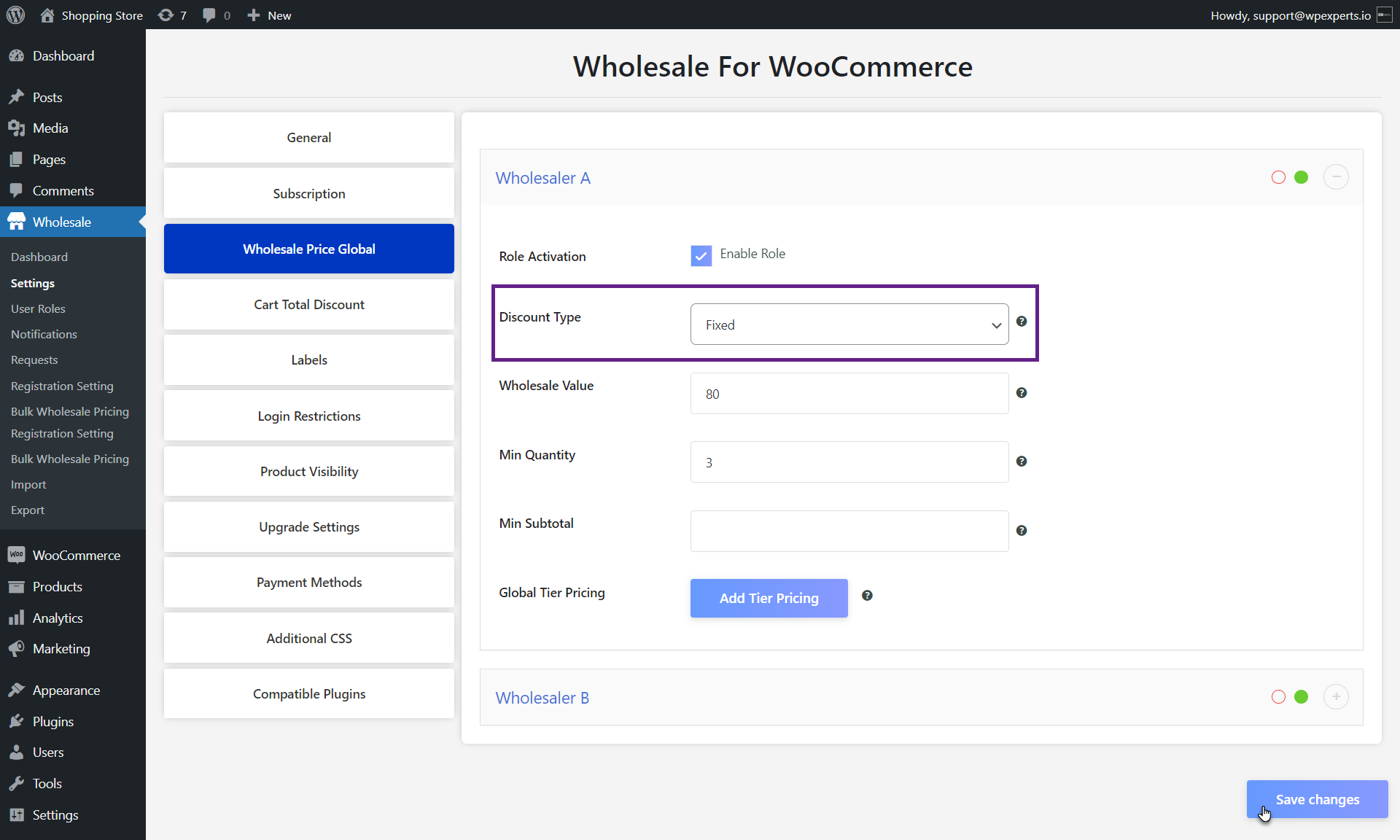Click help icon beside Min Subtotal

pos(1022,531)
